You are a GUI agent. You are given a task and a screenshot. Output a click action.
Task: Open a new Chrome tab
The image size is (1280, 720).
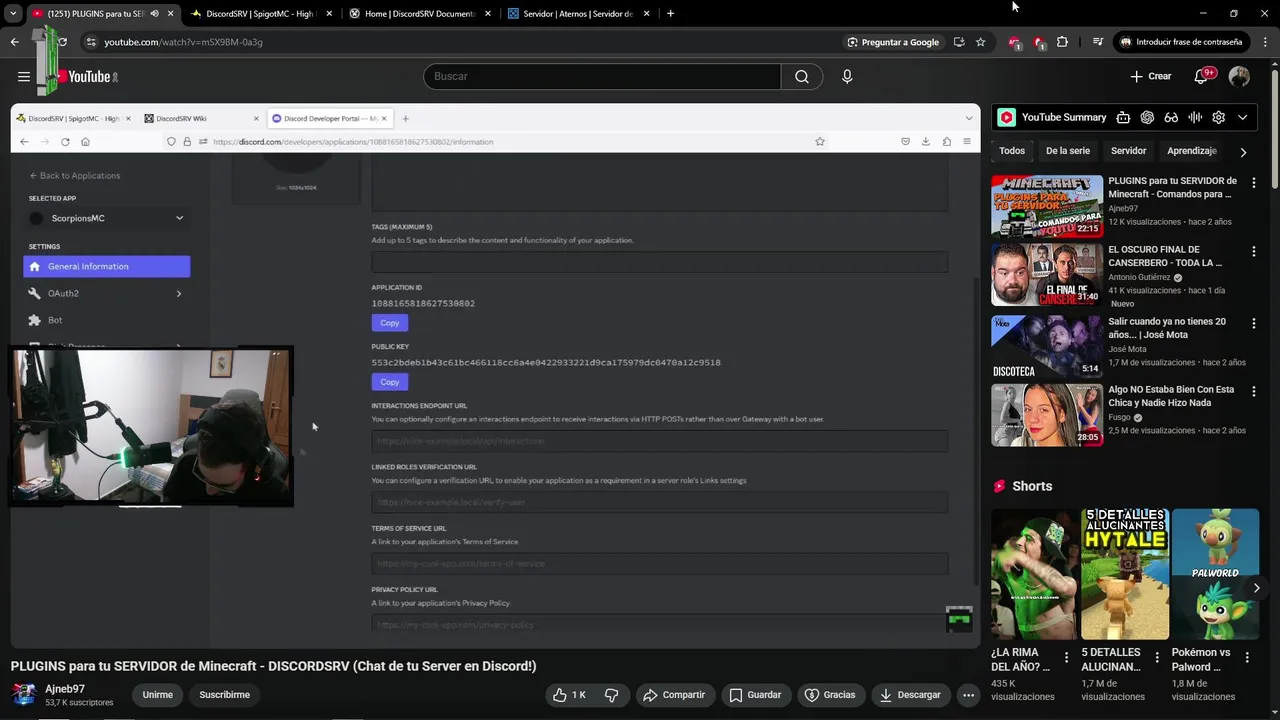670,14
